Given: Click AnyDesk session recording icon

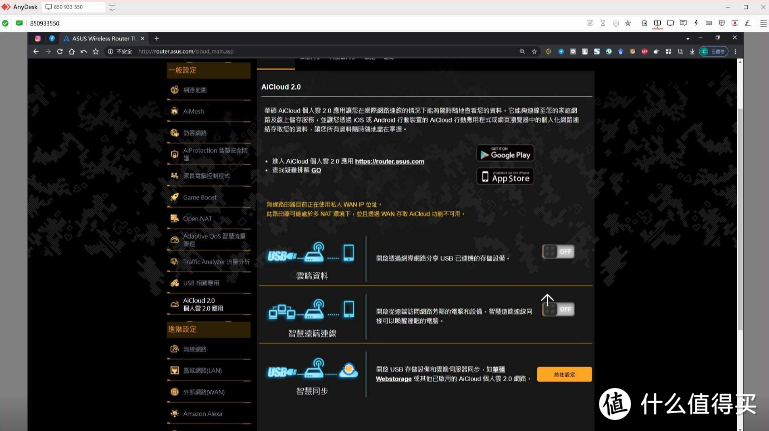Looking at the screenshot, I should [x=735, y=23].
